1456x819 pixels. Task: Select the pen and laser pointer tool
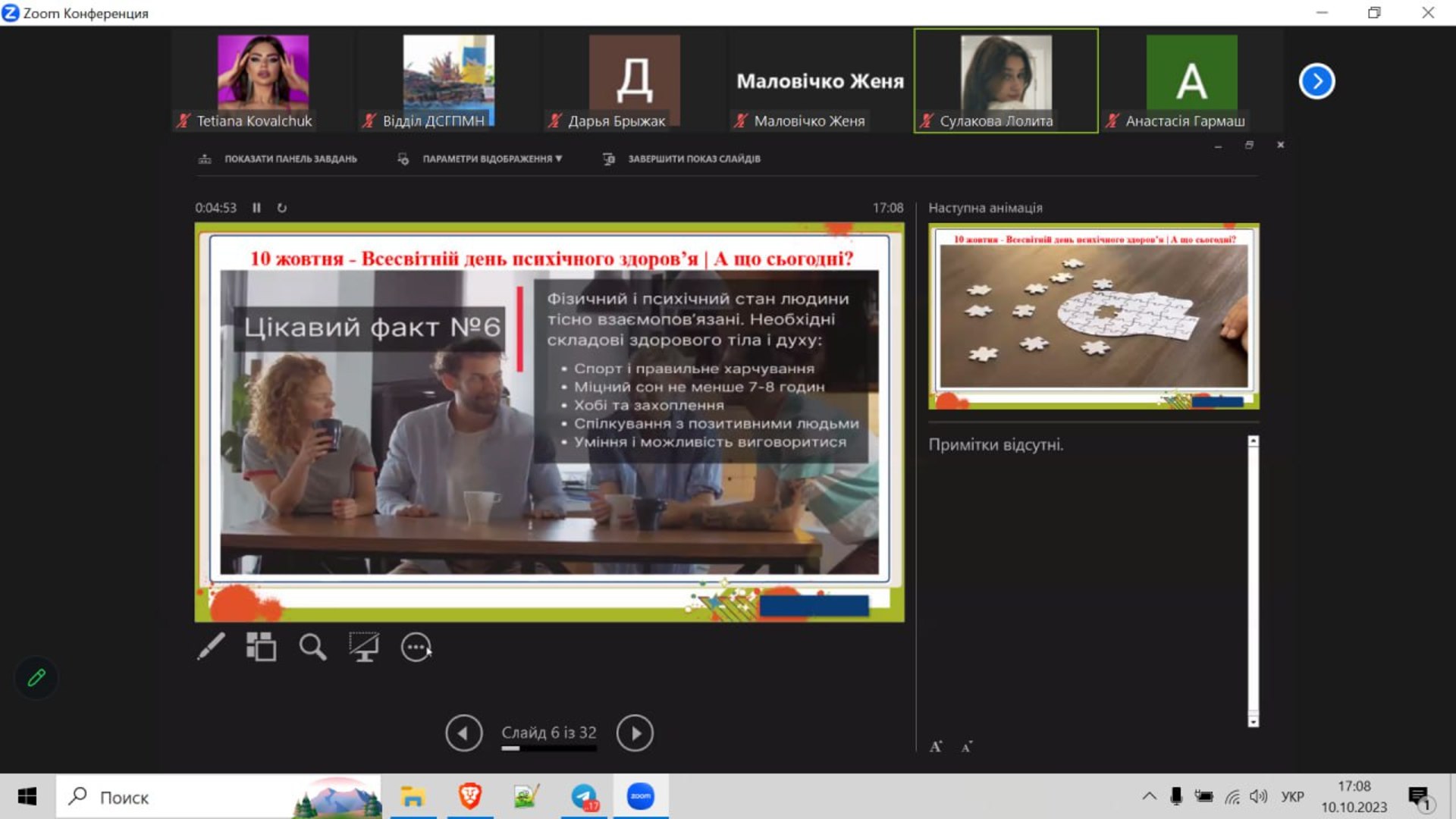(x=211, y=647)
